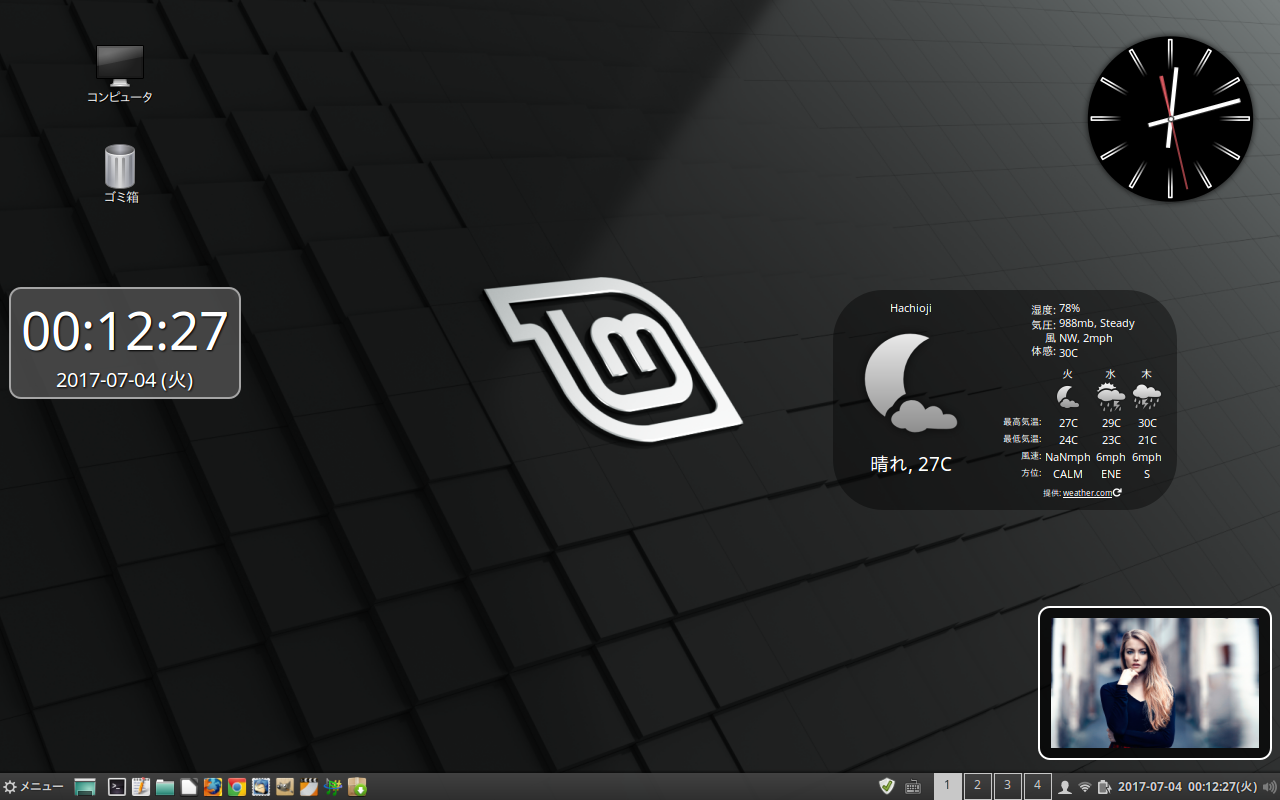Click the CALM wind direction value

click(x=1068, y=474)
